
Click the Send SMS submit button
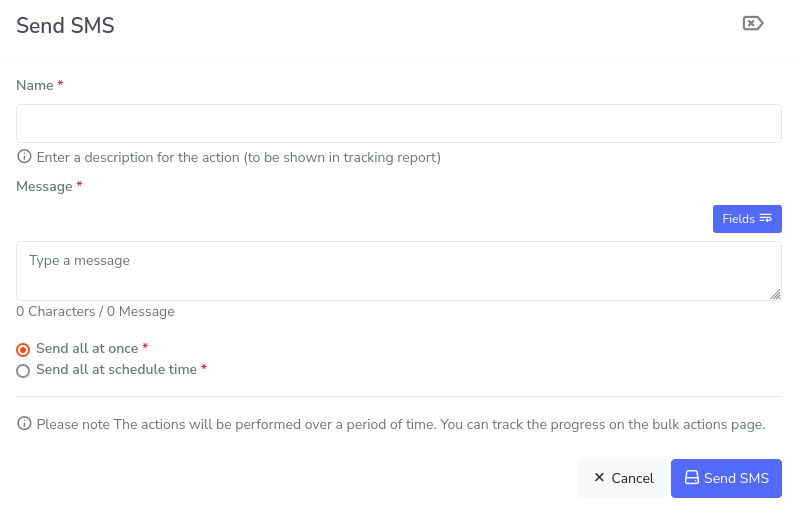coord(726,478)
